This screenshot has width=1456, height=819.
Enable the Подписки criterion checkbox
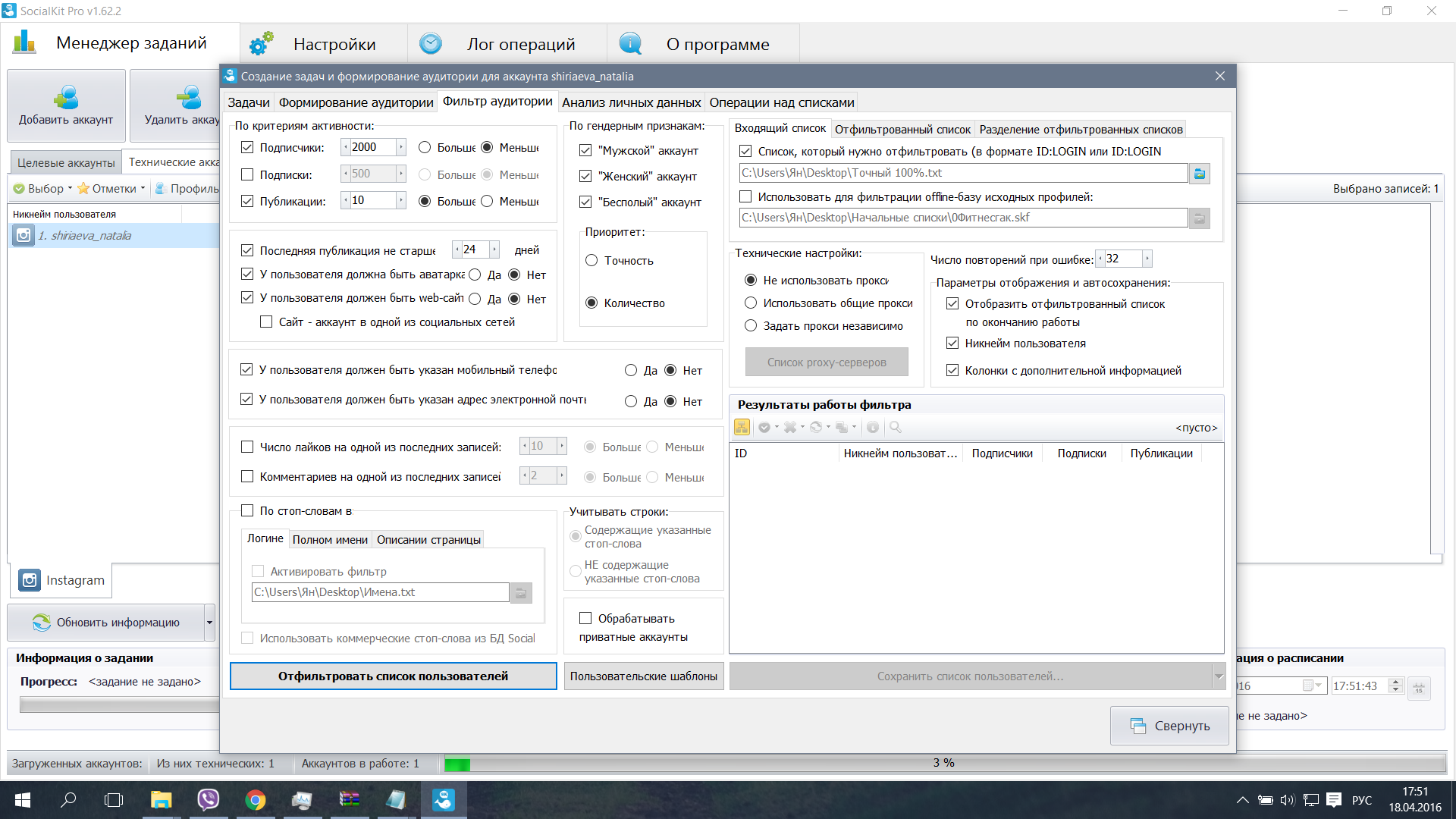(x=246, y=174)
